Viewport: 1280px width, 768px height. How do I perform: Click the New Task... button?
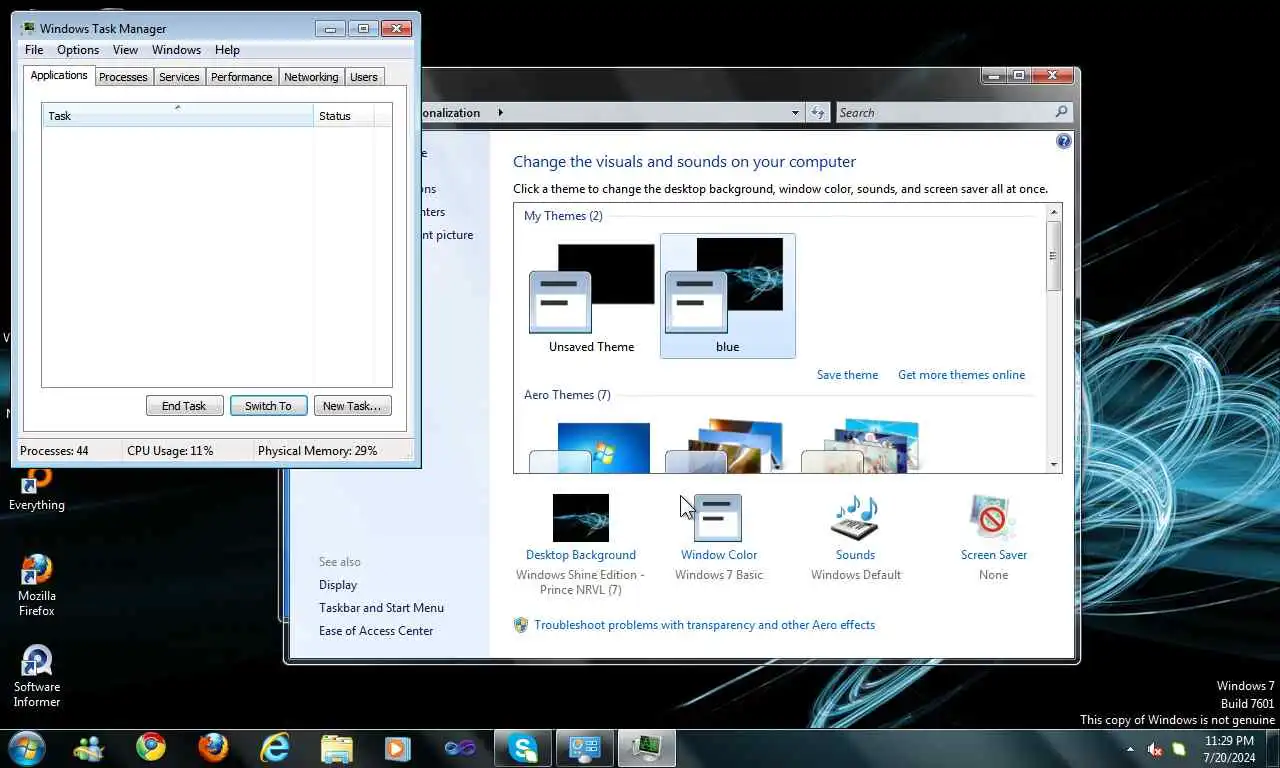click(x=352, y=406)
